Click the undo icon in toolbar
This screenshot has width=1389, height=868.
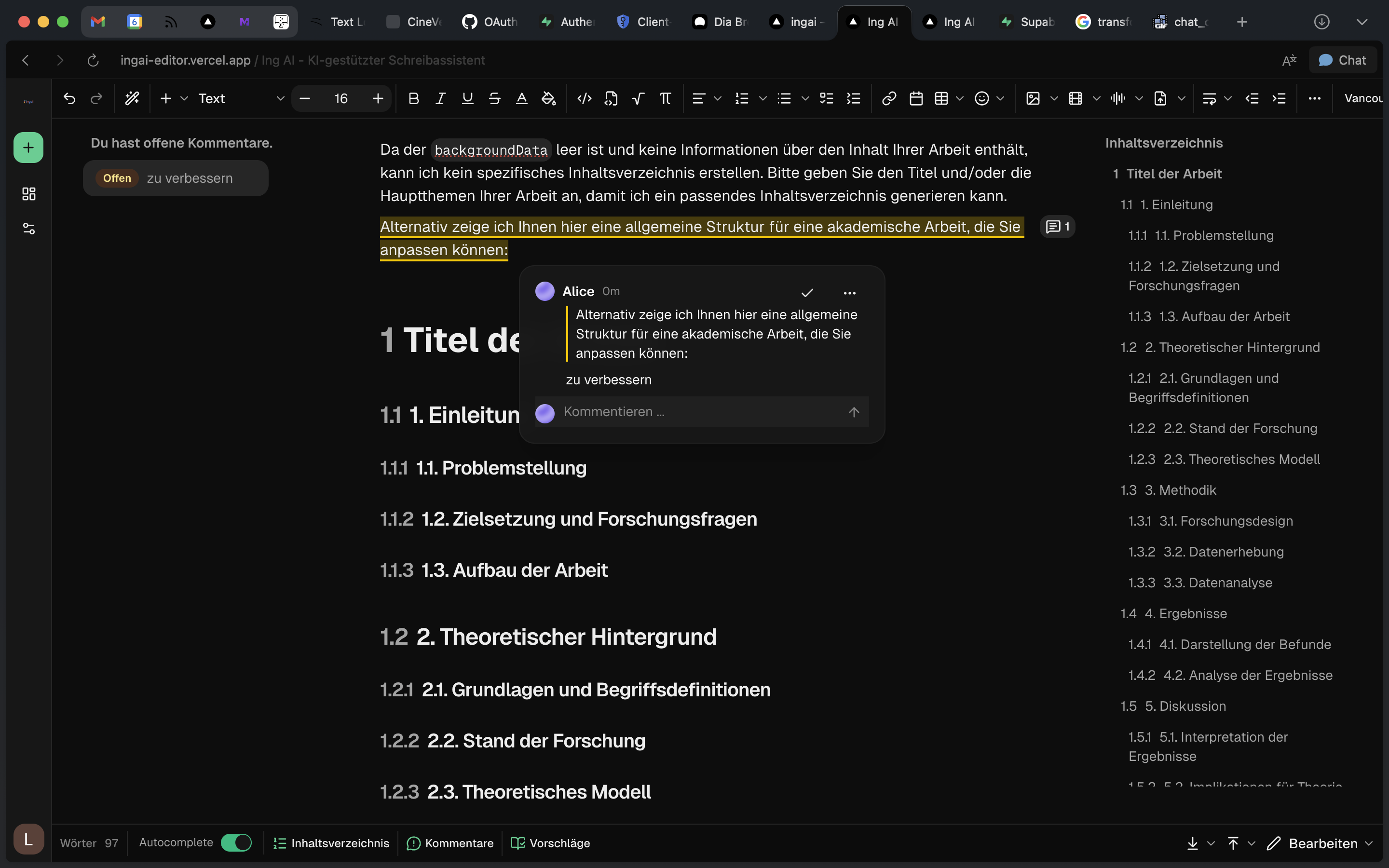[69, 99]
